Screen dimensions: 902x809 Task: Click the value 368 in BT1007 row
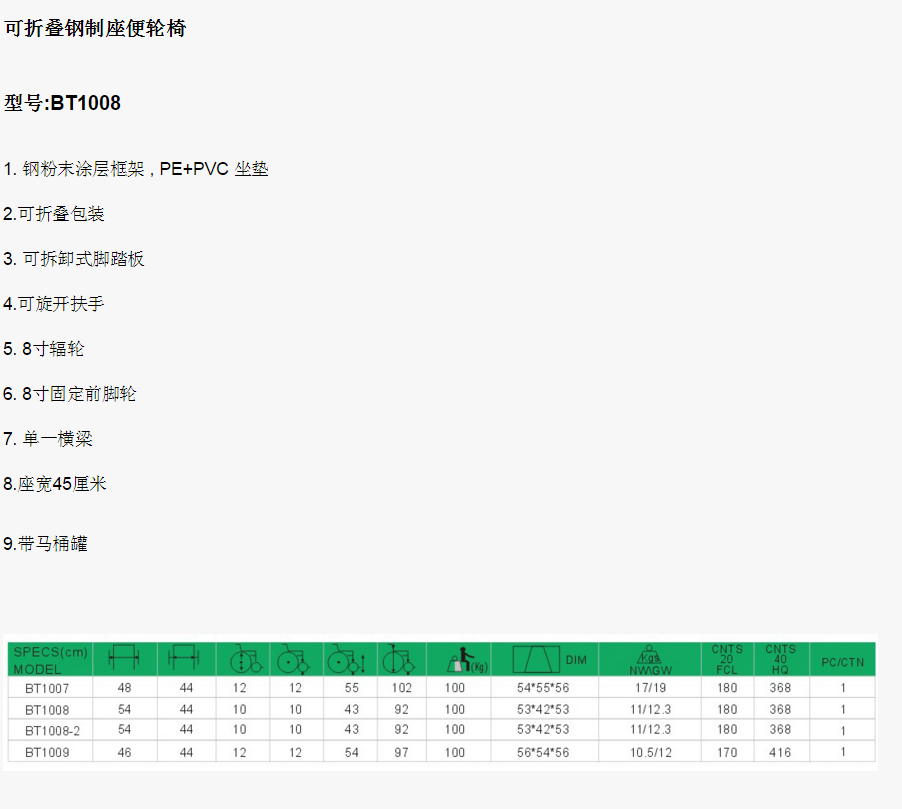click(780, 688)
